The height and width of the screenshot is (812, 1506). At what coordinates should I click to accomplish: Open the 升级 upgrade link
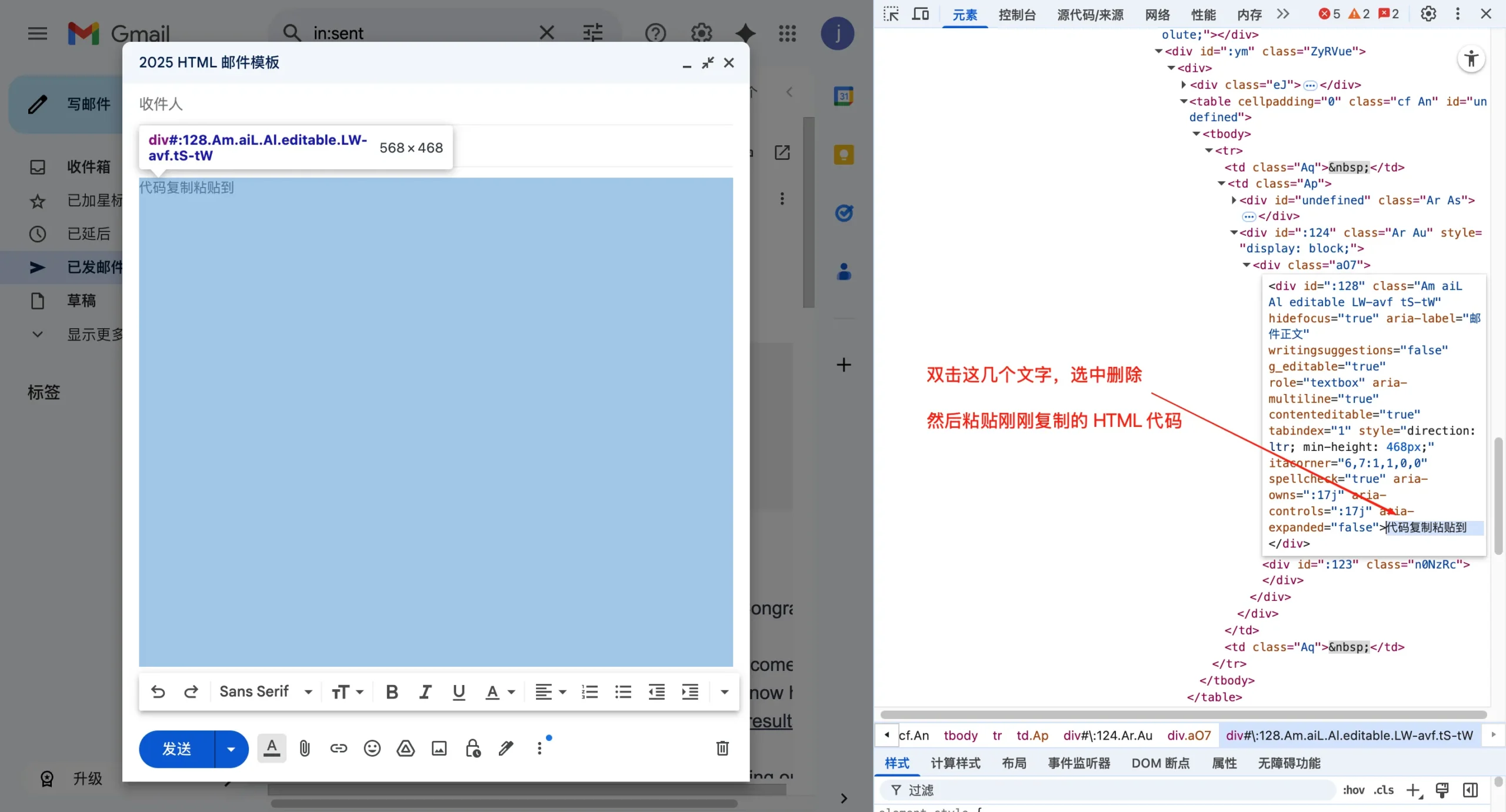(86, 777)
